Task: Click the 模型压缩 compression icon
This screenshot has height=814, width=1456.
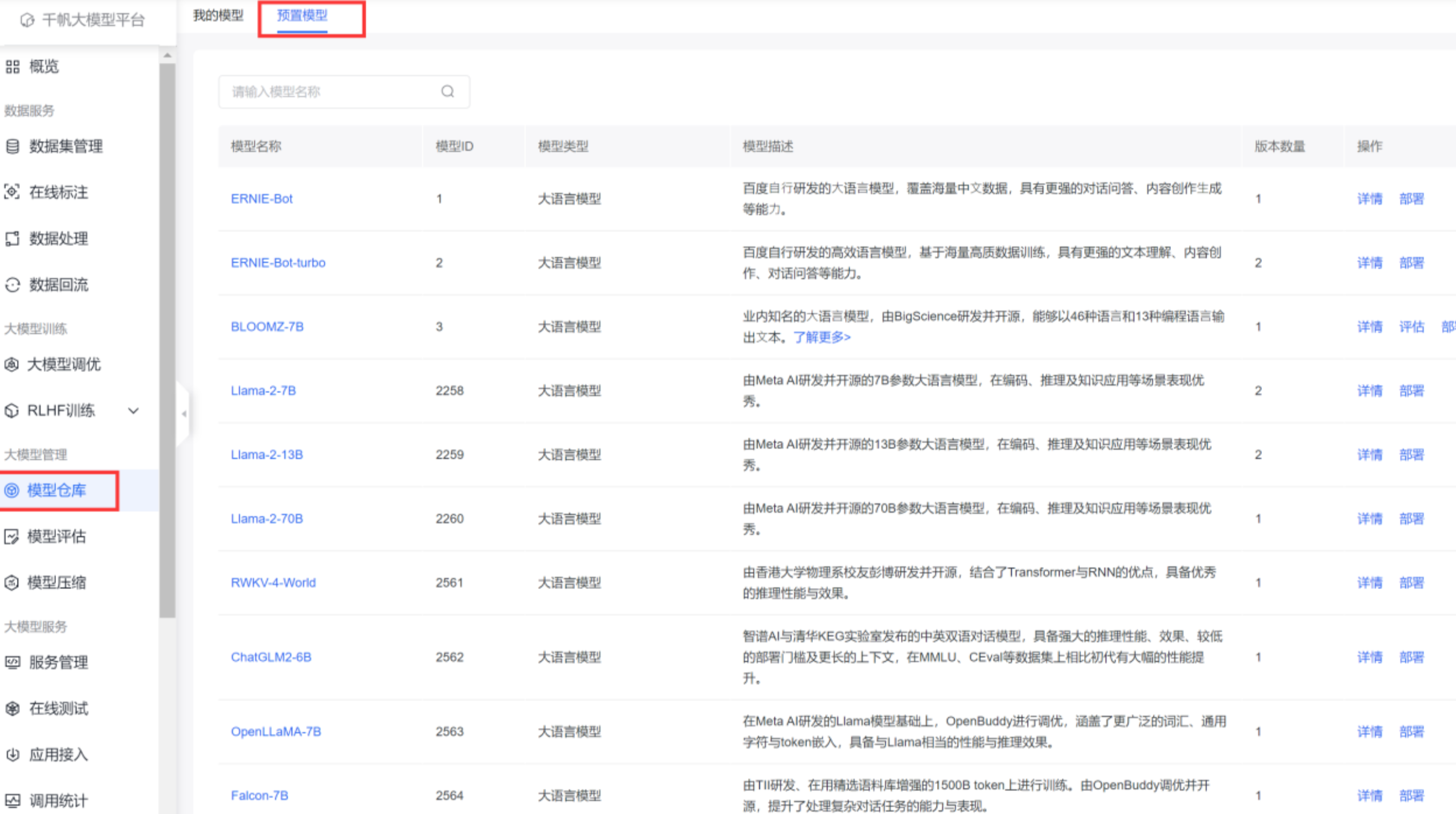Action: (x=12, y=582)
